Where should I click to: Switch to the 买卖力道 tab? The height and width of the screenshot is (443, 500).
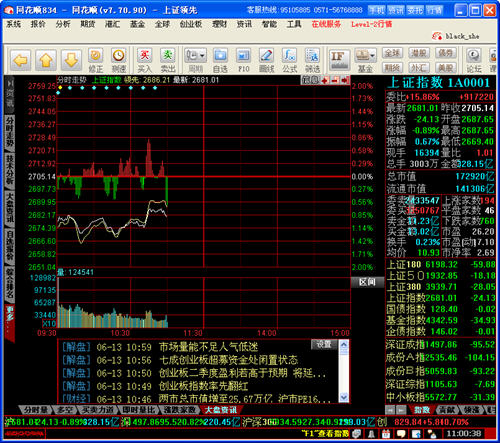[98, 410]
